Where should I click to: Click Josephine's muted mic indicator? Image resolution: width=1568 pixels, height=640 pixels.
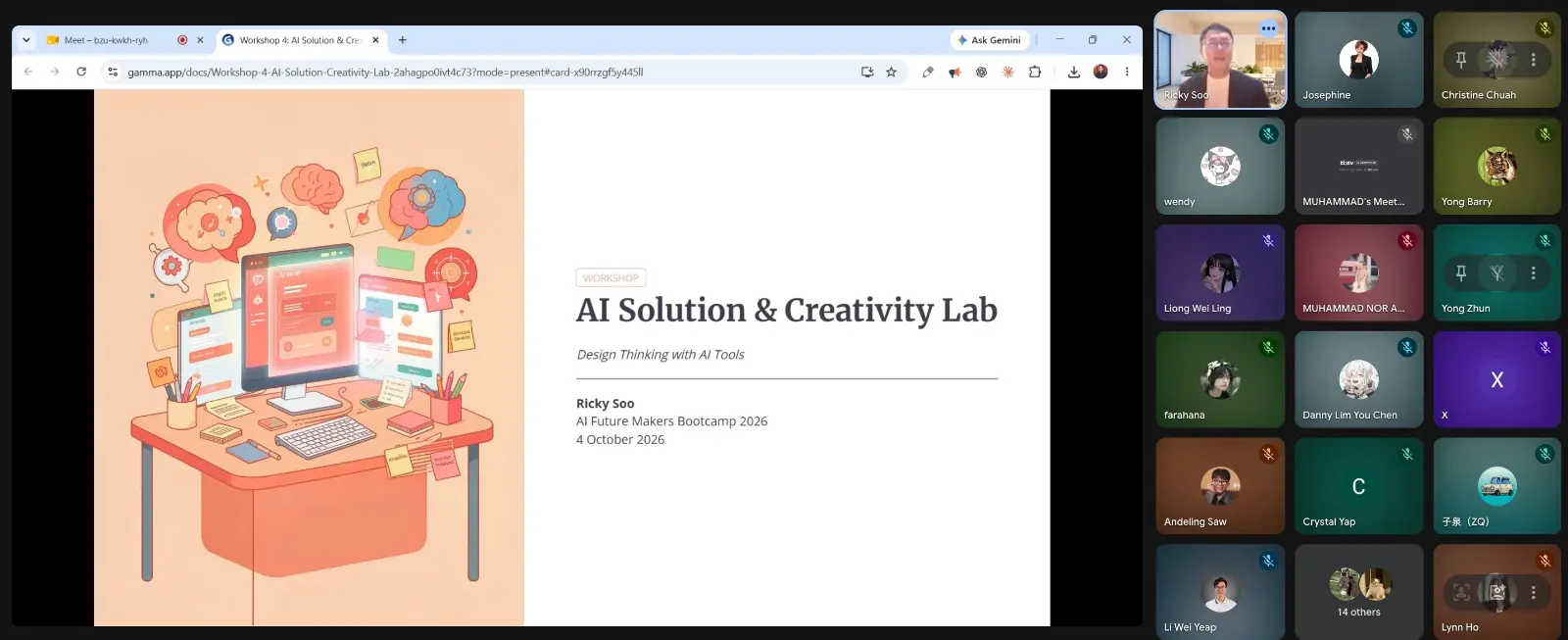[x=1407, y=28]
